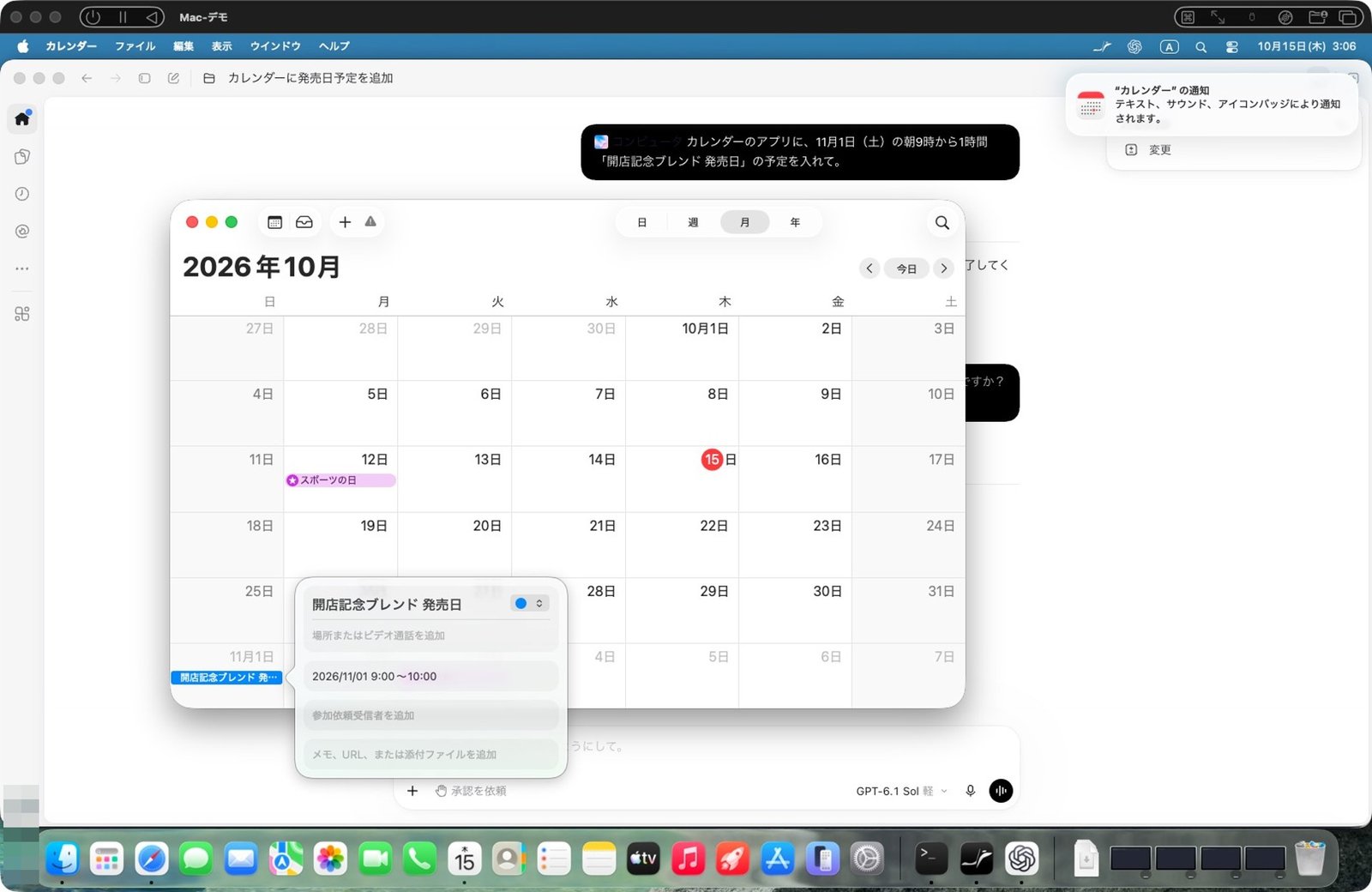1372x892 pixels.
Task: Start voice mode with waveform button
Action: (1001, 791)
